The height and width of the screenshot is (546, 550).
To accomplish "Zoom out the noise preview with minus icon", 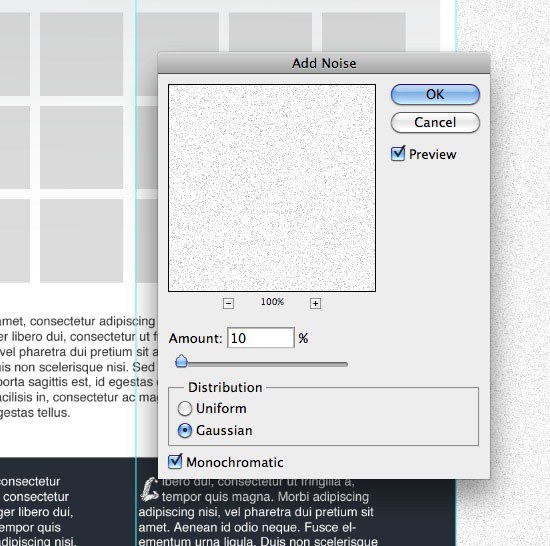I will (228, 303).
